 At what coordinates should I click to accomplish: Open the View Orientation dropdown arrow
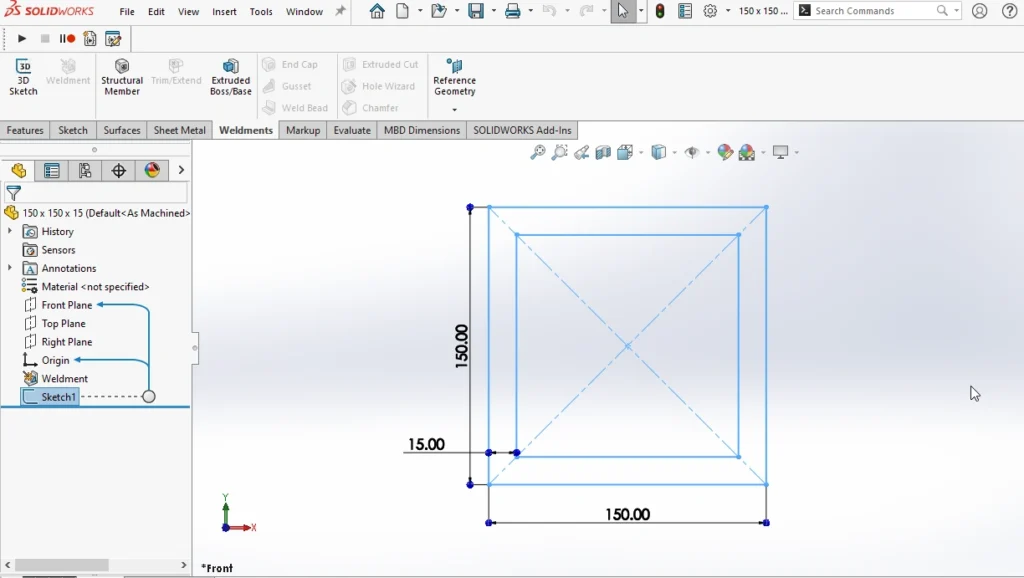tap(640, 152)
